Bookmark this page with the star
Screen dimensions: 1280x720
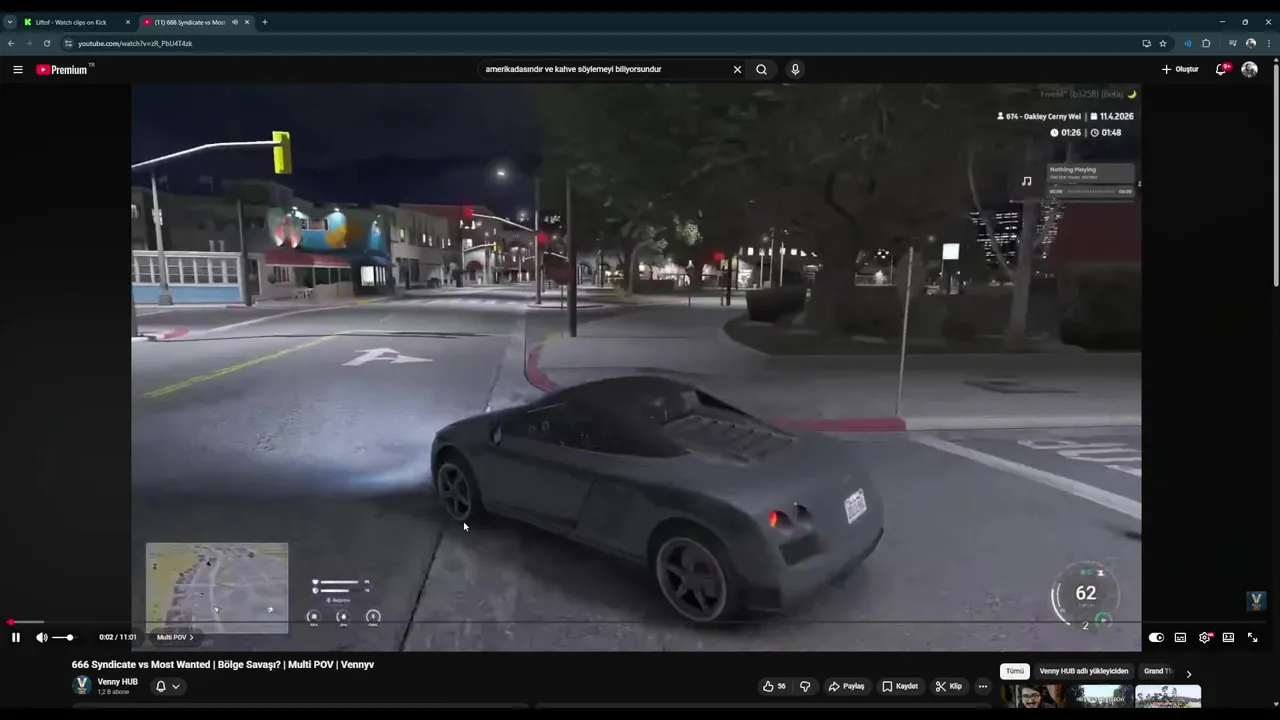(x=1163, y=43)
